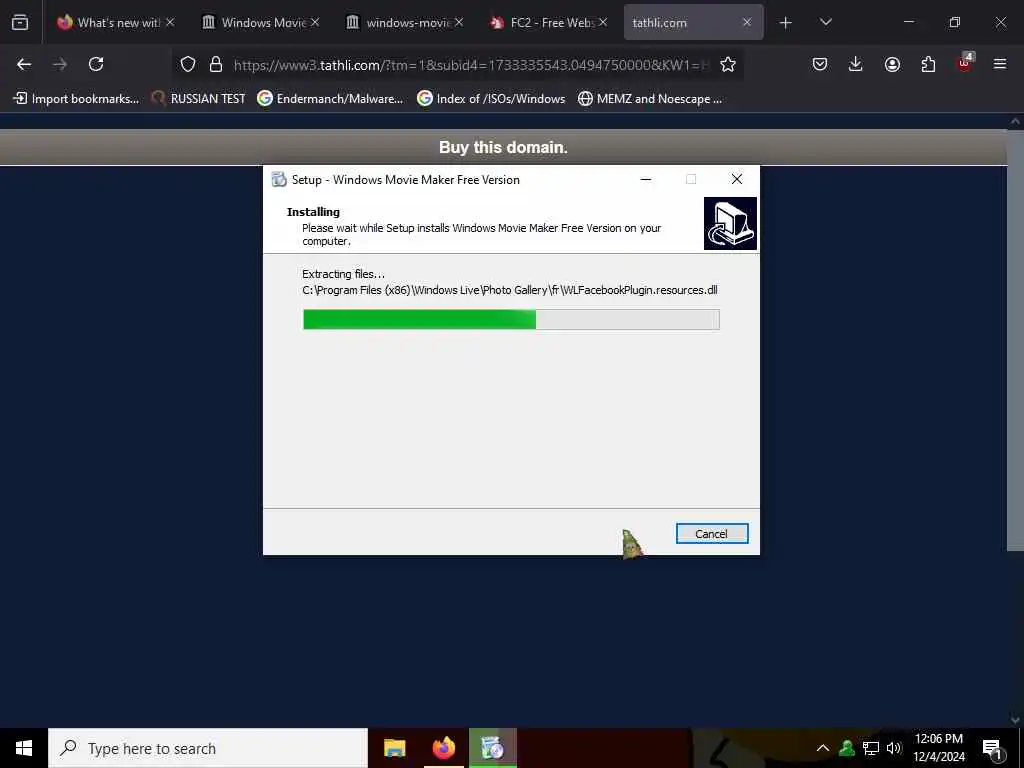Open the extensions puzzle icon
Viewport: 1024px width, 768px height.
click(928, 64)
